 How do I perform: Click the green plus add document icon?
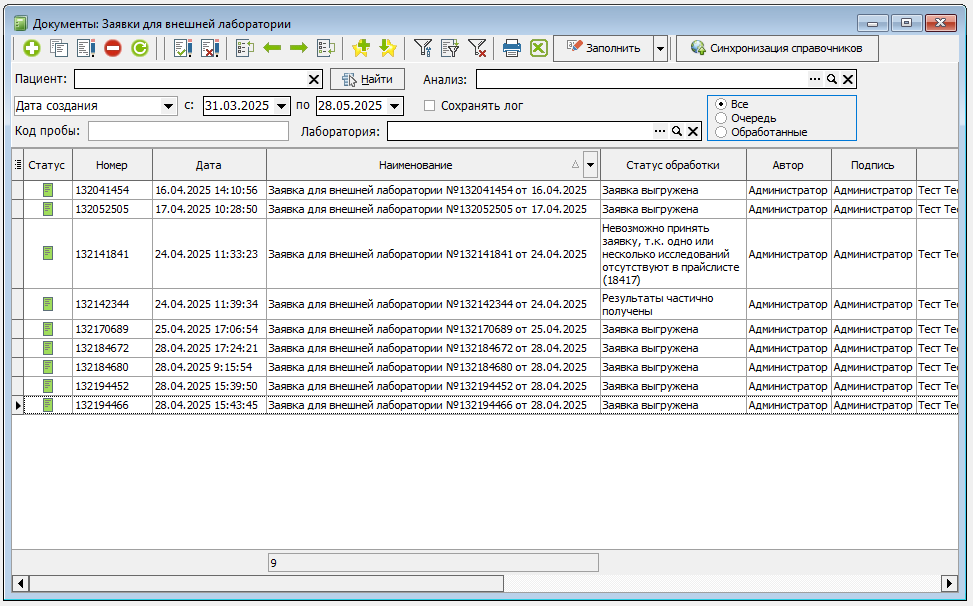pyautogui.click(x=32, y=48)
